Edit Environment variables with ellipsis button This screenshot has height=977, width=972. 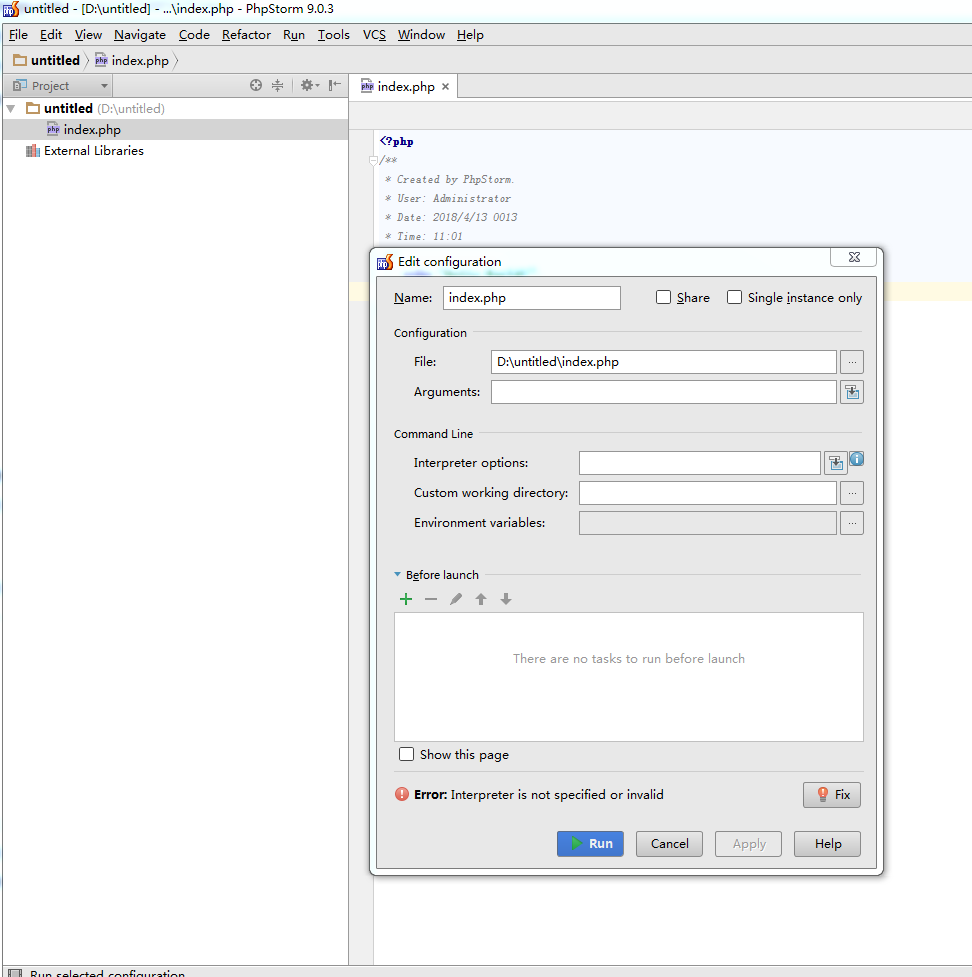[852, 523]
